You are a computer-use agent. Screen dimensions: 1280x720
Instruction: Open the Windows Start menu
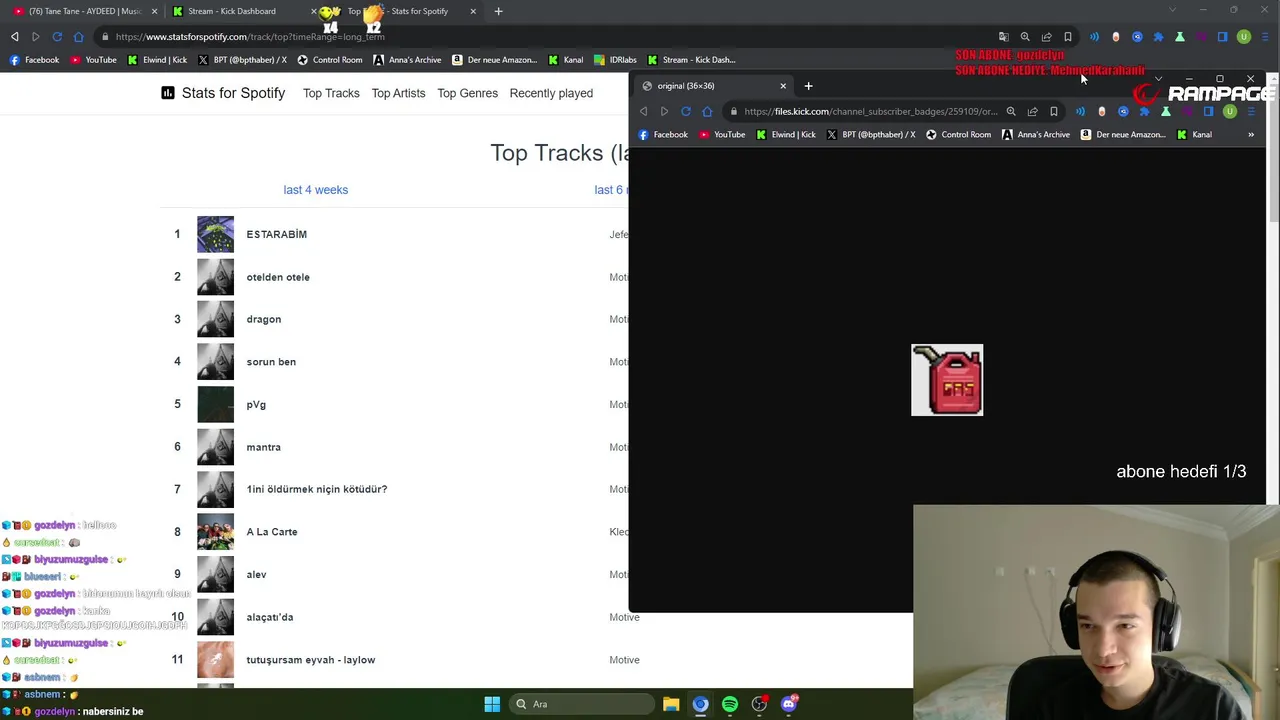click(x=492, y=704)
